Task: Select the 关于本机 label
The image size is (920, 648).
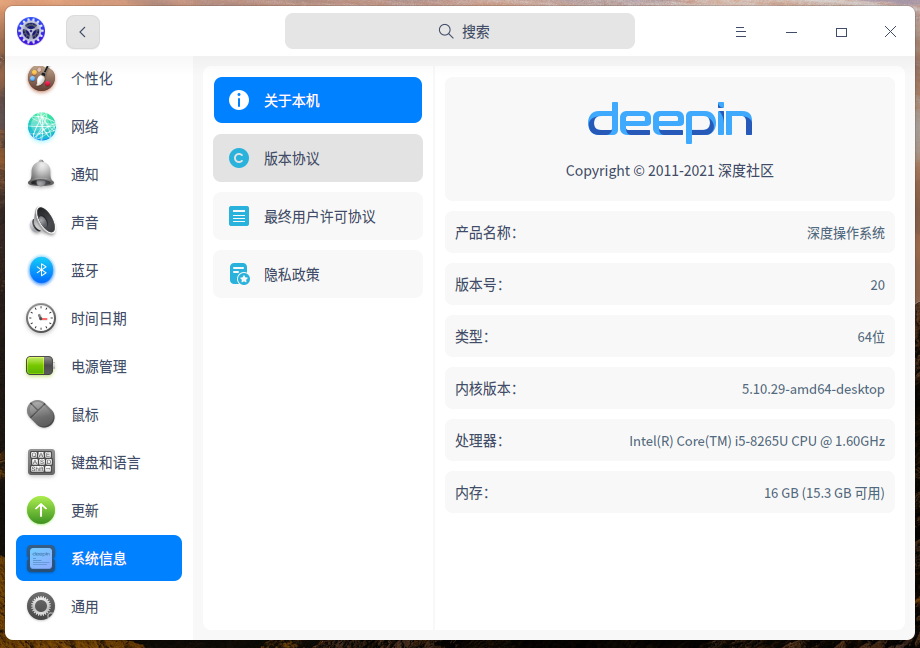Action: (x=292, y=100)
